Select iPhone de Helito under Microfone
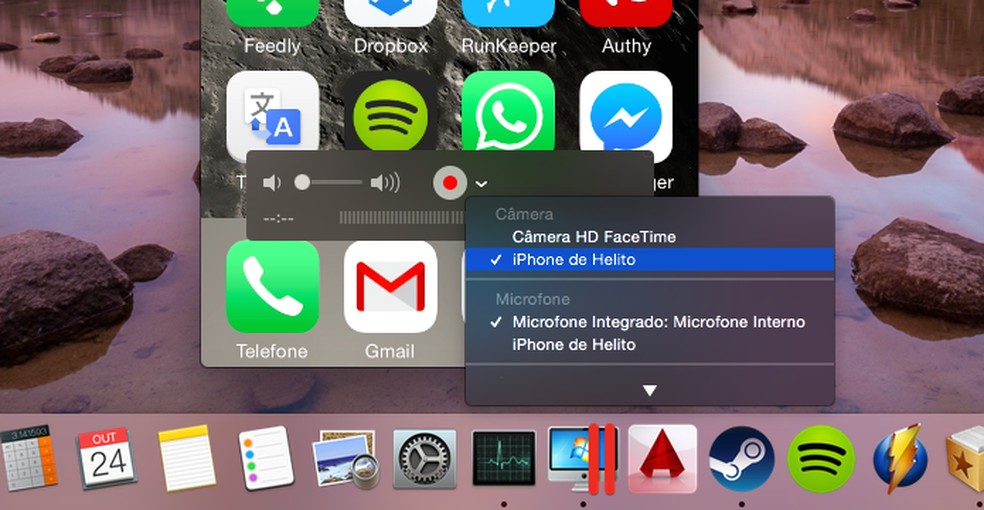 click(x=650, y=344)
